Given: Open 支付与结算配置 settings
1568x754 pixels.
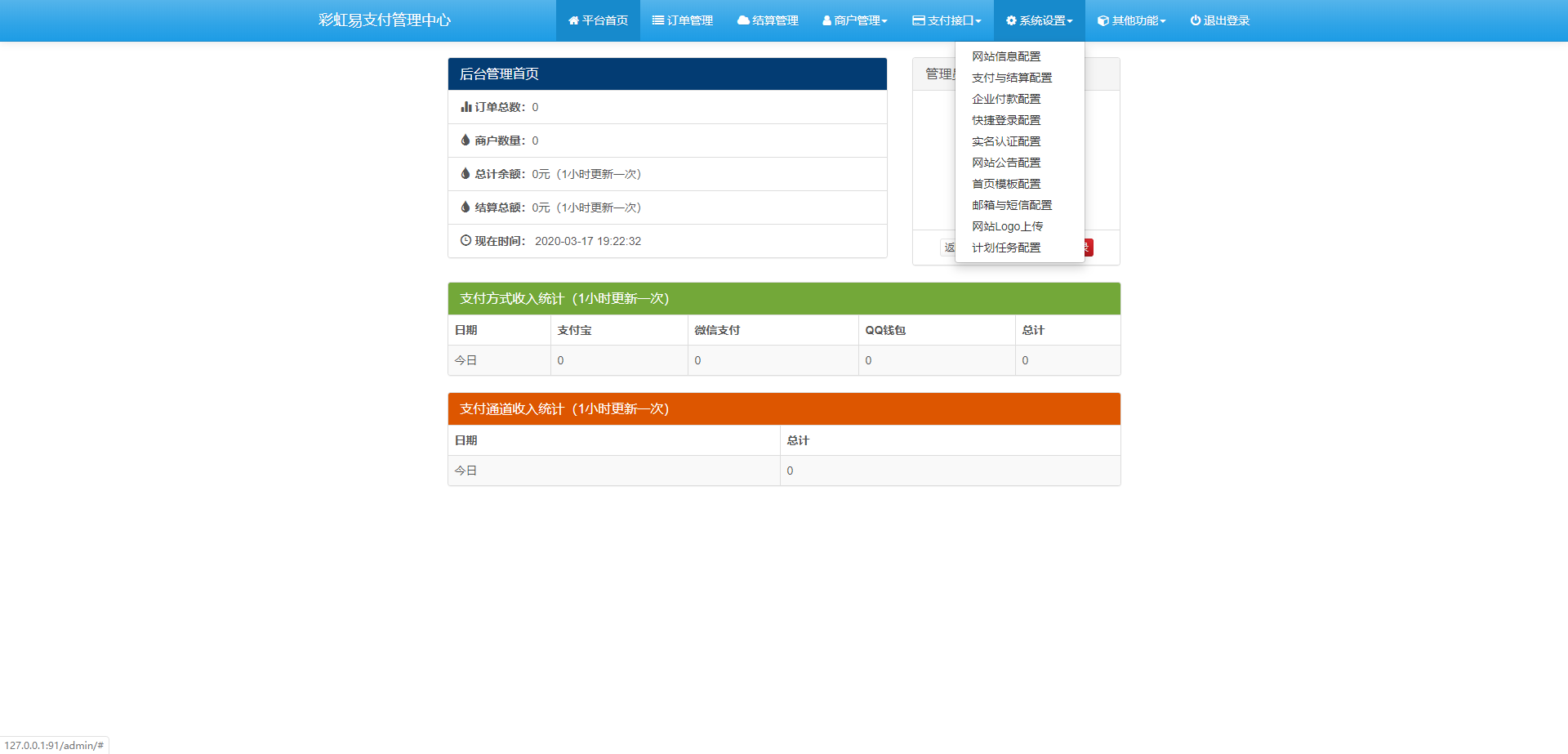Looking at the screenshot, I should [x=1011, y=78].
